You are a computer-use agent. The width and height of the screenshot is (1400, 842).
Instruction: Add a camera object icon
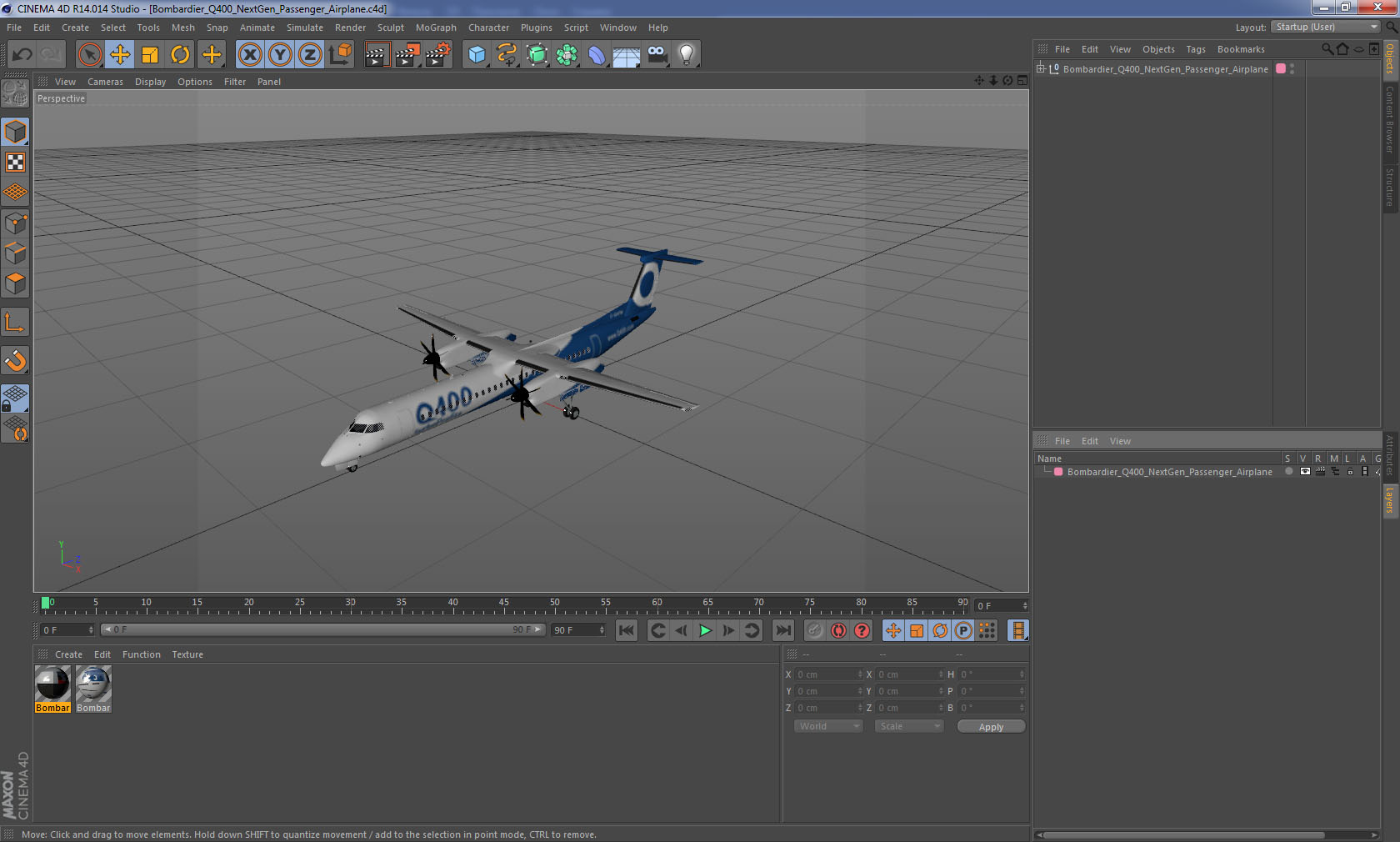tap(657, 55)
